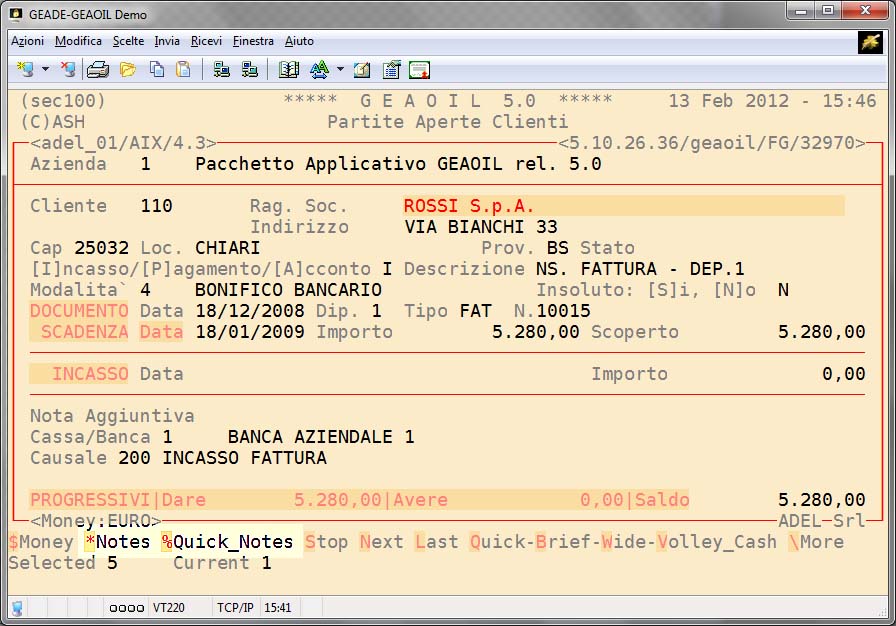This screenshot has height=626, width=896.
Task: Open the Finestra menu
Action: [x=253, y=41]
